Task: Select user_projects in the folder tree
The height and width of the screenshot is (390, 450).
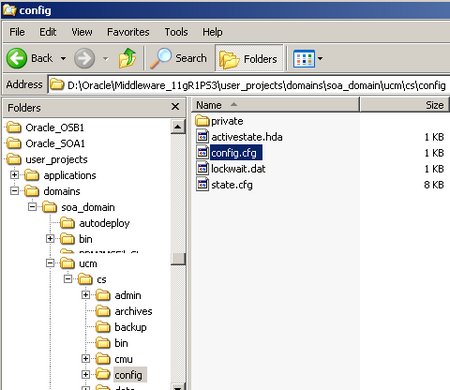Action: [x=56, y=160]
